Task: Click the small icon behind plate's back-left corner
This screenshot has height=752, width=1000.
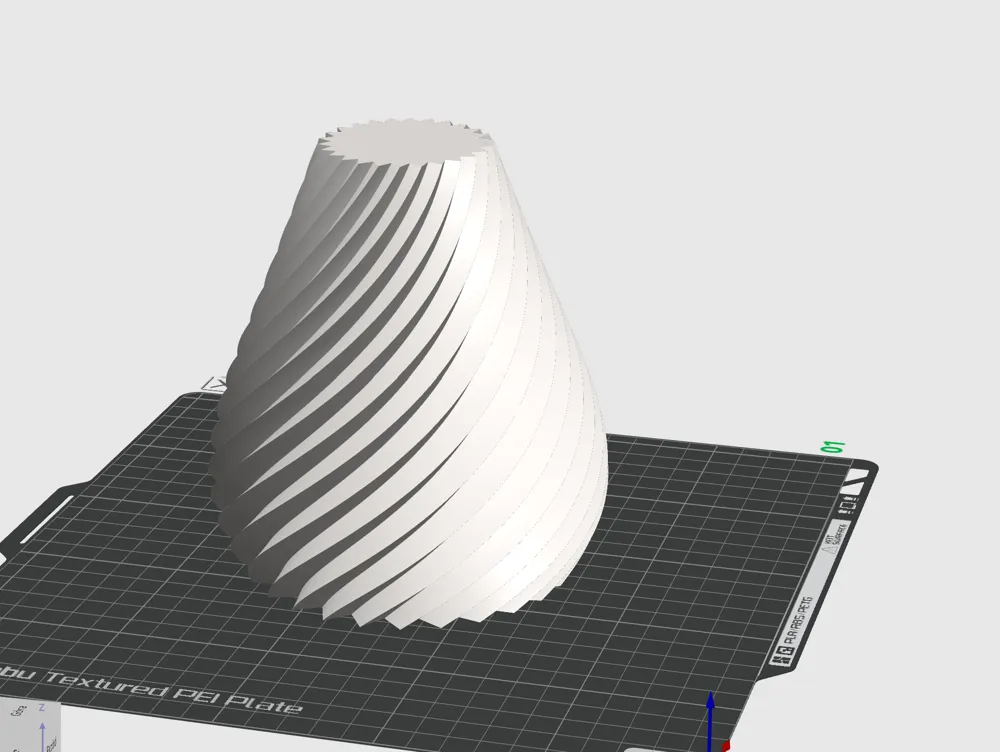Action: 214,384
